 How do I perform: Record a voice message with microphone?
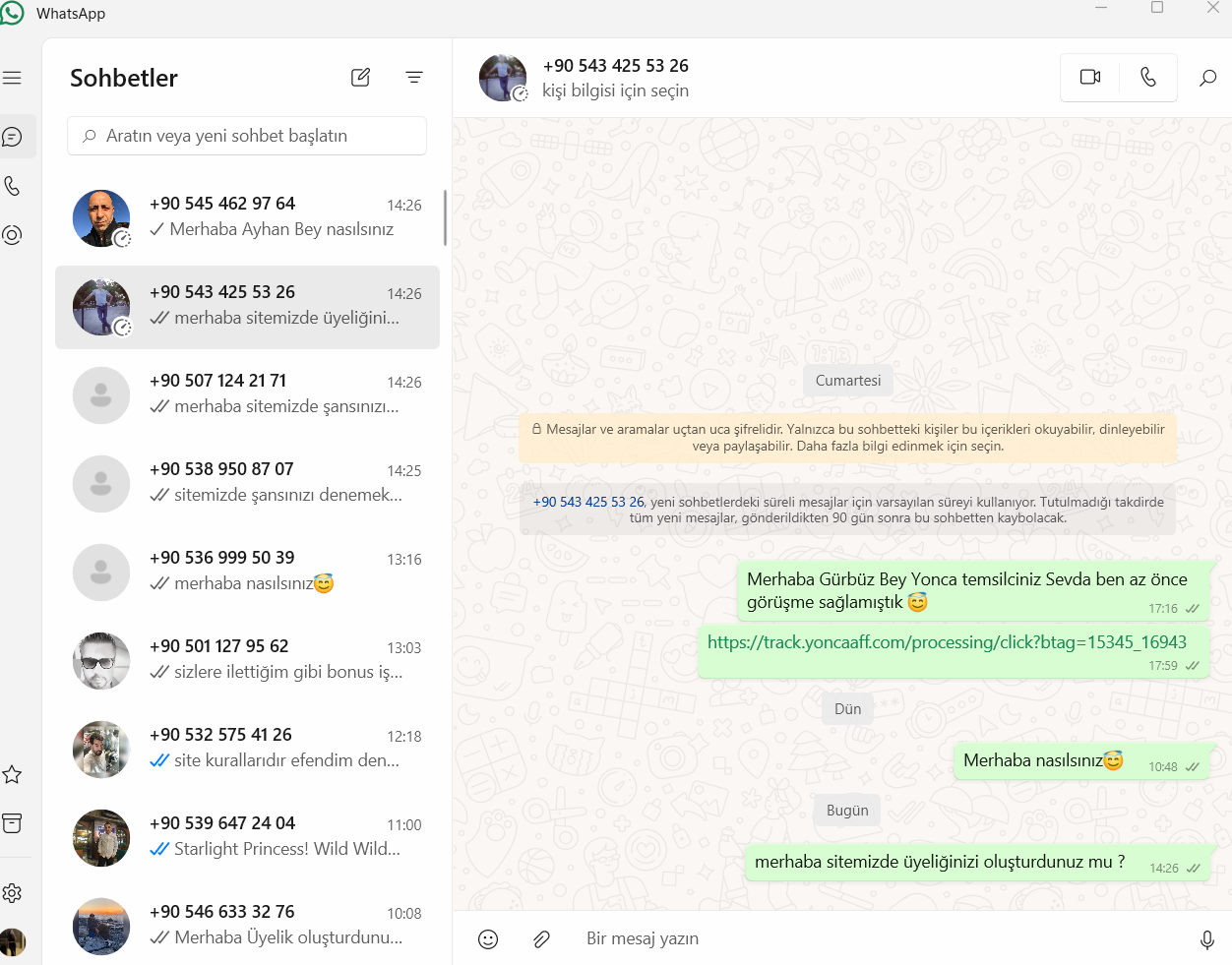(x=1207, y=939)
